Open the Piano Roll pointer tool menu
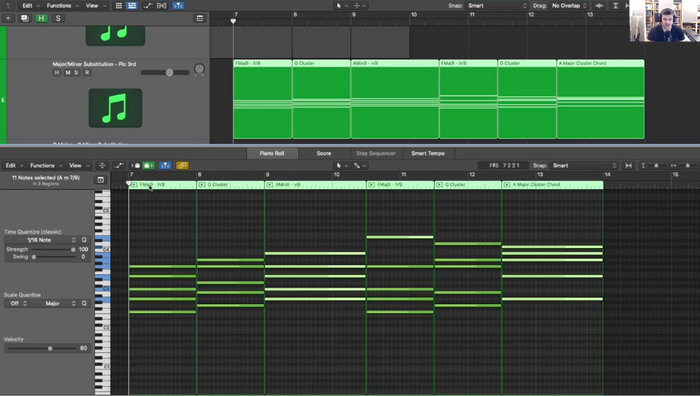 tap(342, 166)
